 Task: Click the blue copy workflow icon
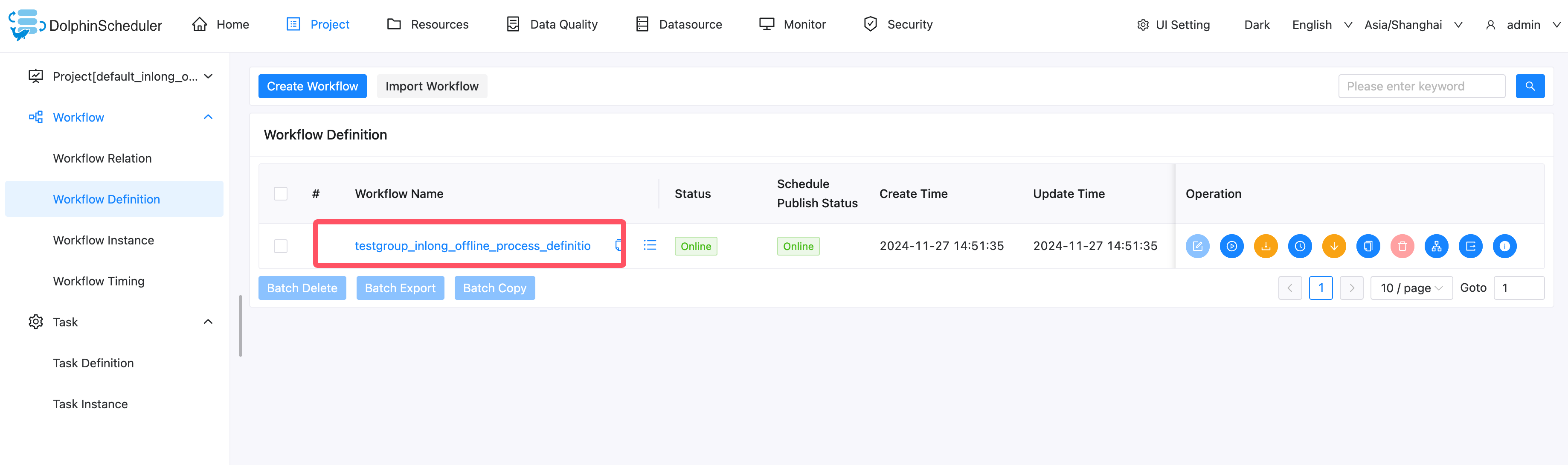(x=1368, y=246)
